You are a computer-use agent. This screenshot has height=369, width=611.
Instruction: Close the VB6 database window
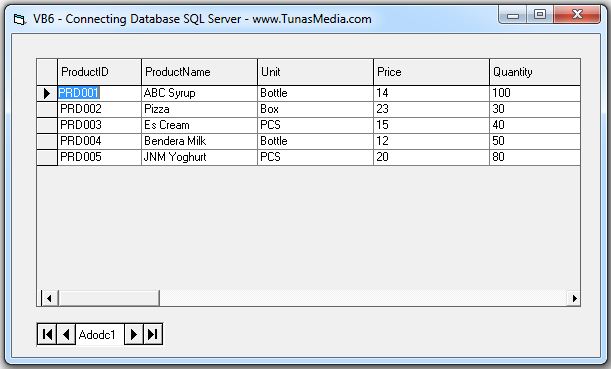click(577, 15)
